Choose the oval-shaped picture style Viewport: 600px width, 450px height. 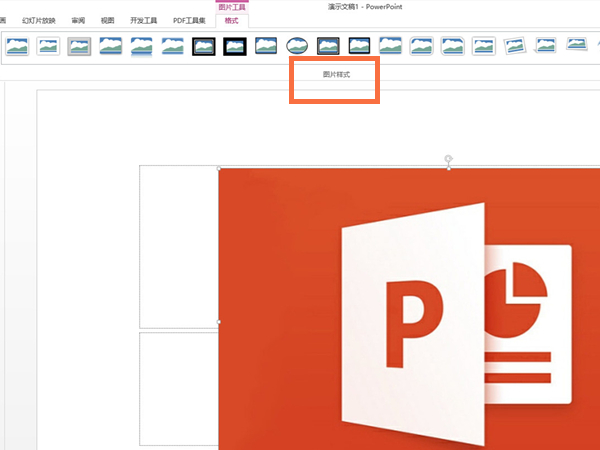coord(297,46)
